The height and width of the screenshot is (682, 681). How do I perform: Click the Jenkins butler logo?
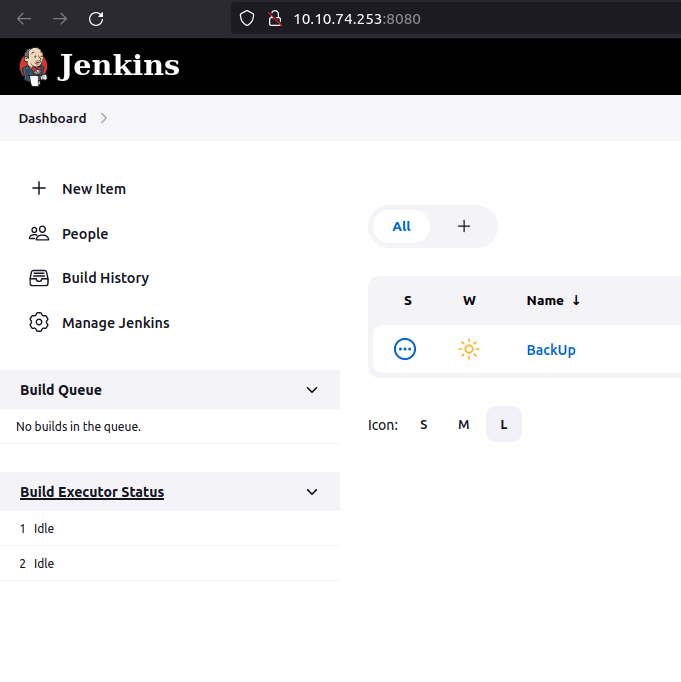33,67
